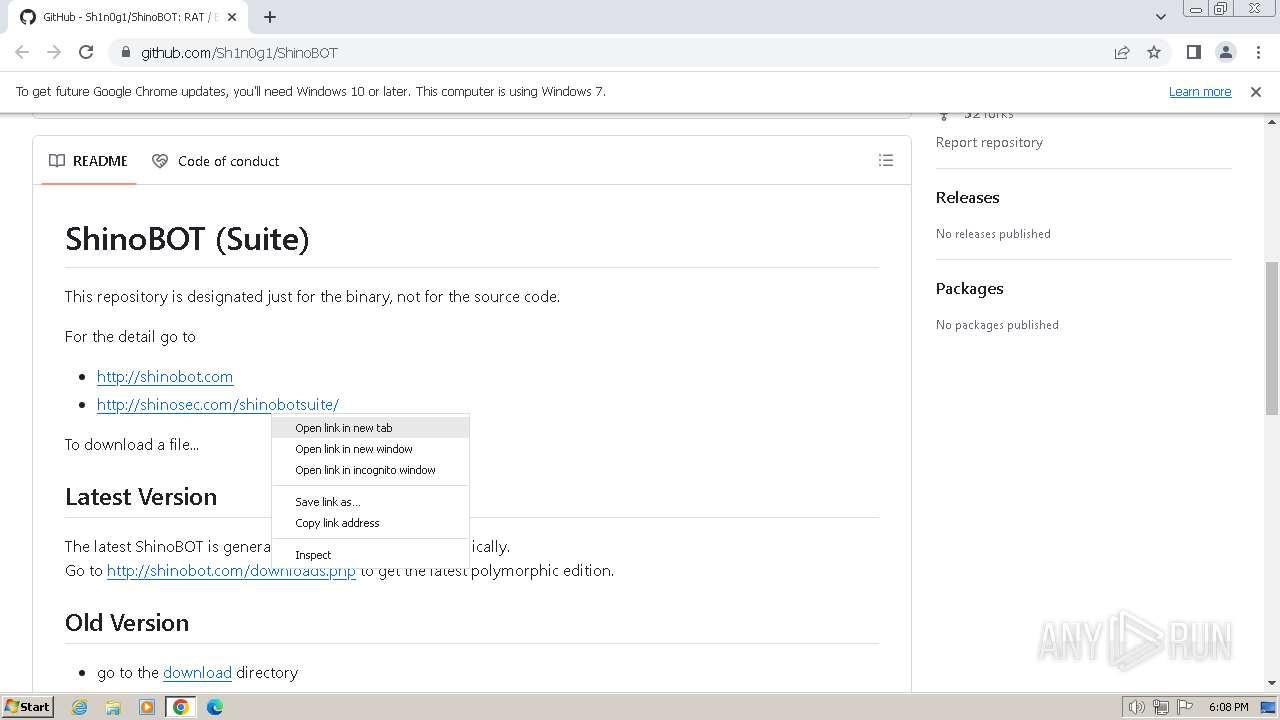This screenshot has width=1280, height=720.
Task: Launch Internet Explorer from taskbar
Action: (x=80, y=707)
